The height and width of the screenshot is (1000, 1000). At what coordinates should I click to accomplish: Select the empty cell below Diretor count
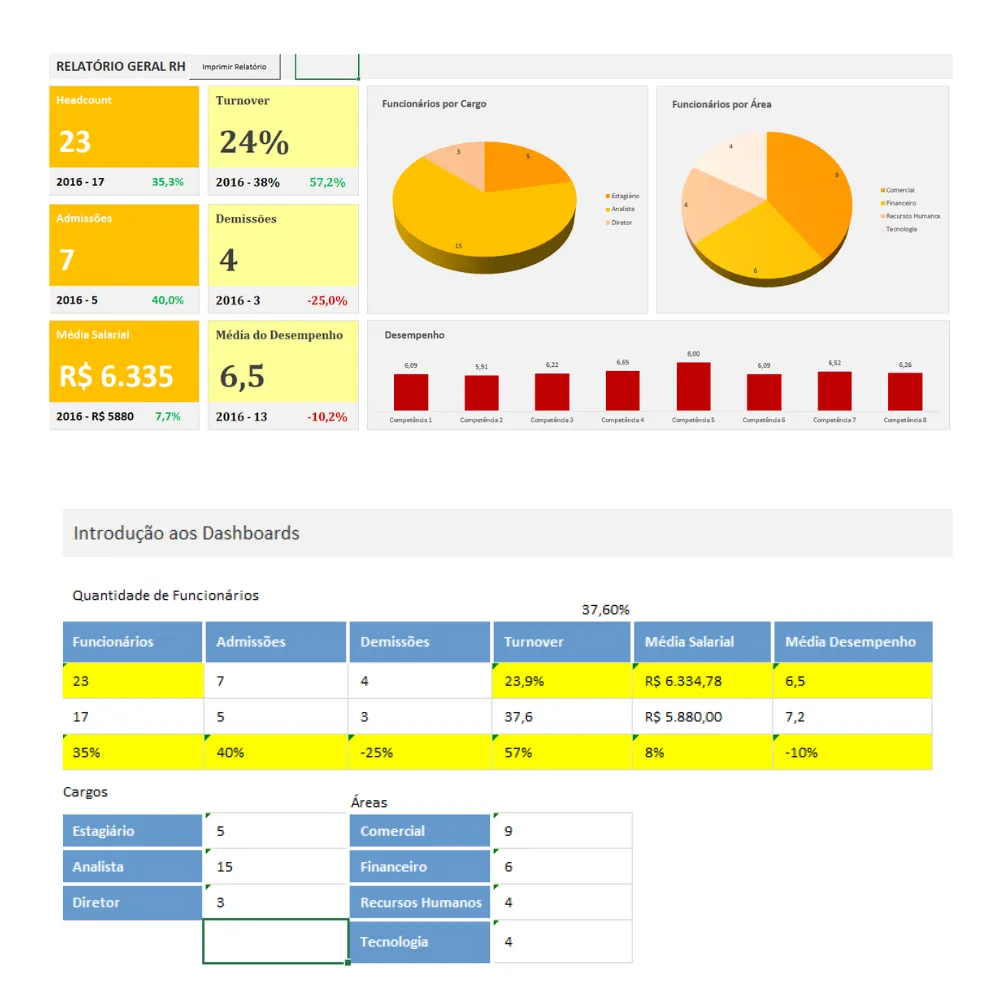coord(276,941)
